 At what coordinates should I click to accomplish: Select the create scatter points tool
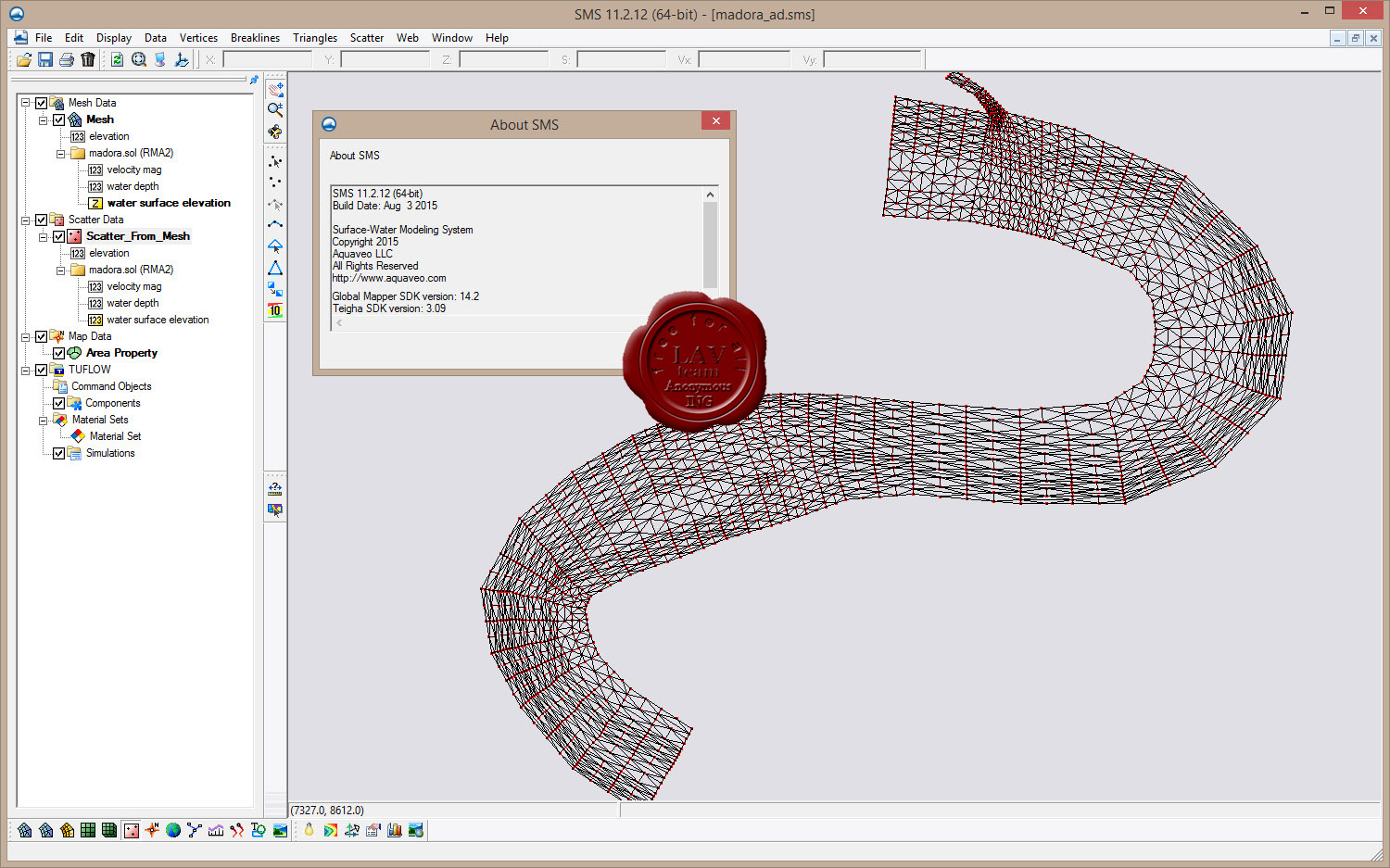point(275,182)
